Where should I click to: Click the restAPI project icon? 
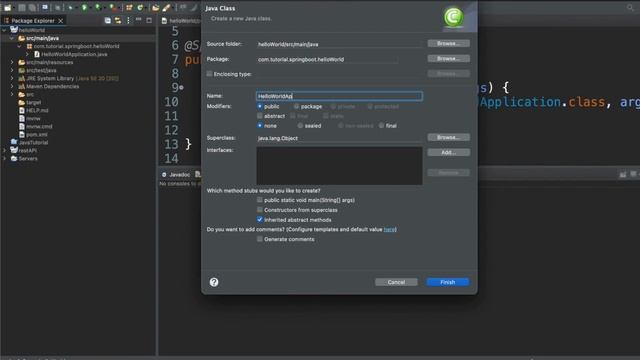[x=14, y=150]
